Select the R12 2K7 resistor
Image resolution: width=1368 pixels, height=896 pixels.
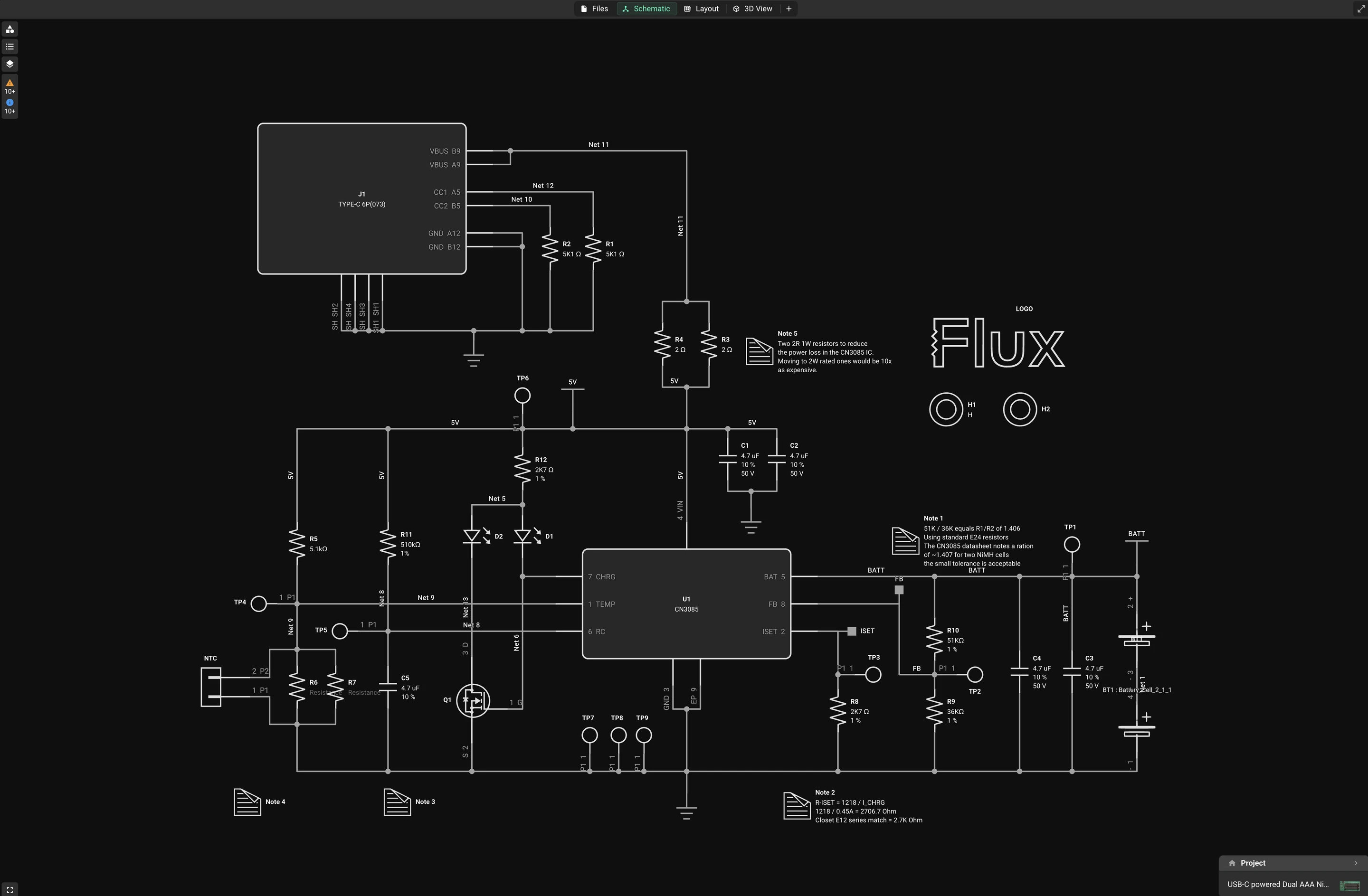522,468
